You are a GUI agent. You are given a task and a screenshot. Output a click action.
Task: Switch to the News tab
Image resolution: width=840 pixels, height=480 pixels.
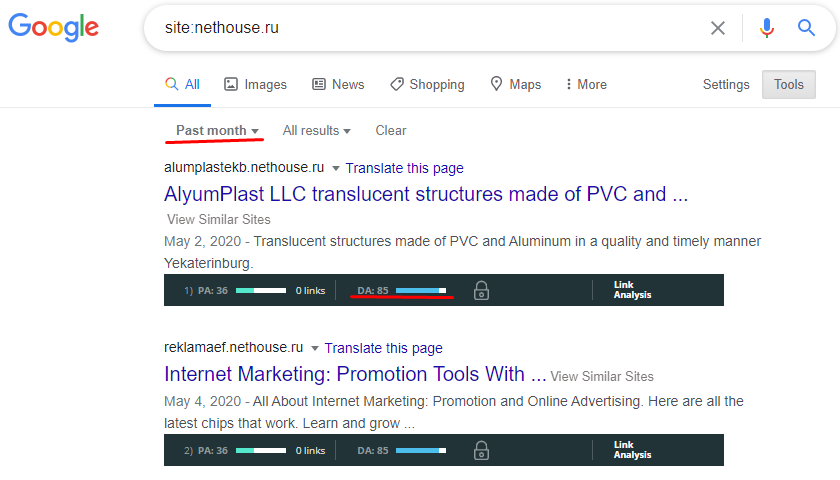pyautogui.click(x=338, y=85)
